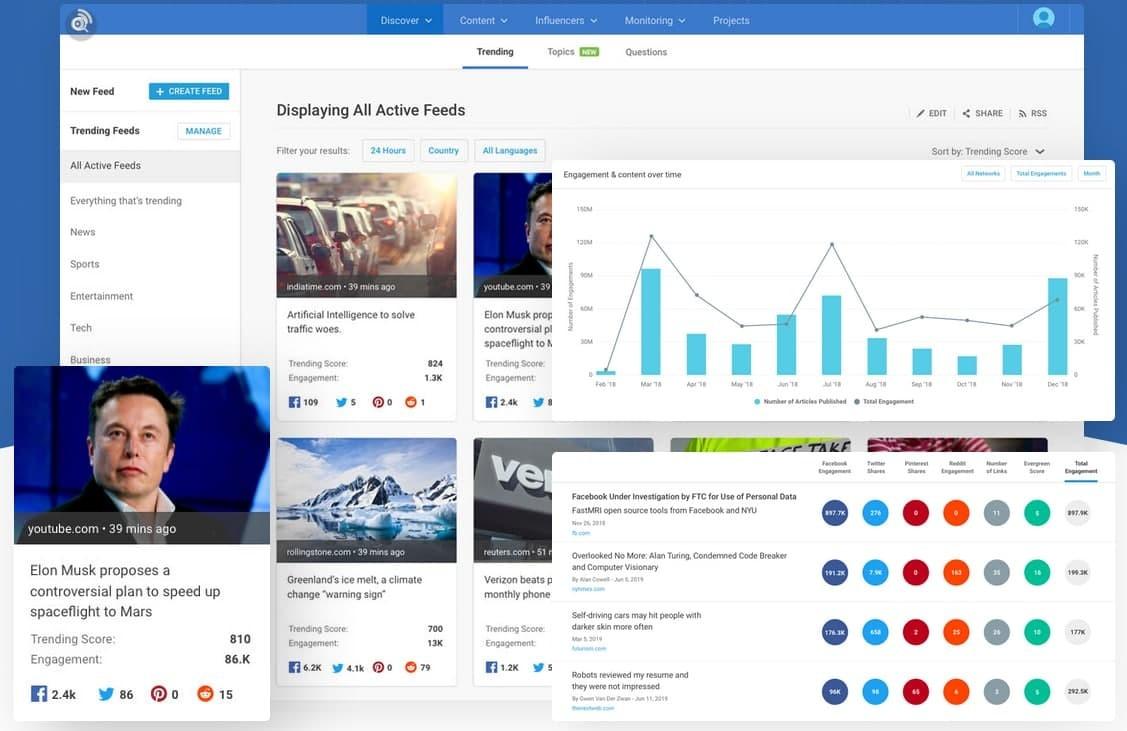Click Pinterest icon on enlarged Elon Musk card
This screenshot has width=1127, height=731.
pos(159,694)
